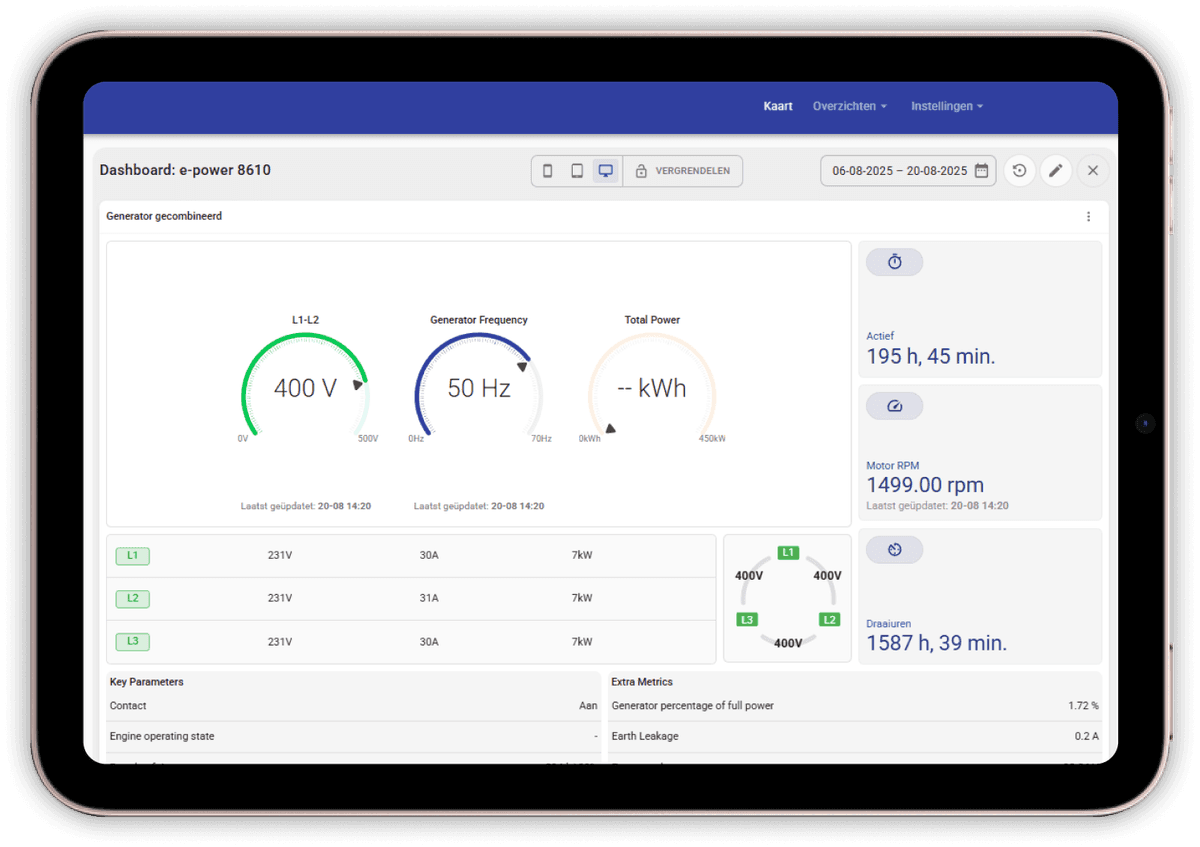Switch the preview to desktop view
1200x847 pixels.
pyautogui.click(x=605, y=170)
